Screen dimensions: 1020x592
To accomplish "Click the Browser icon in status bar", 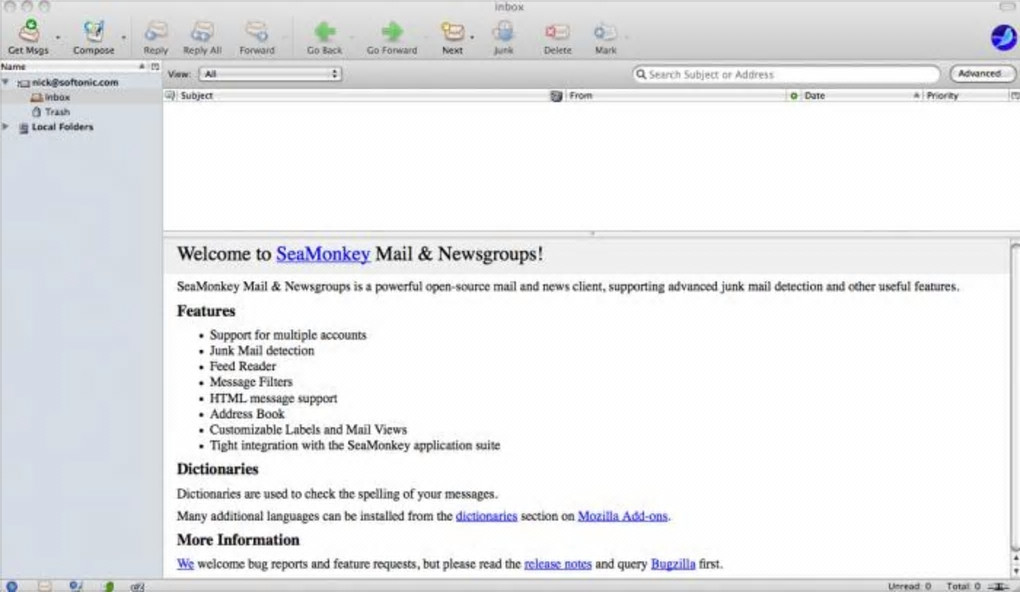I will pos(12,586).
